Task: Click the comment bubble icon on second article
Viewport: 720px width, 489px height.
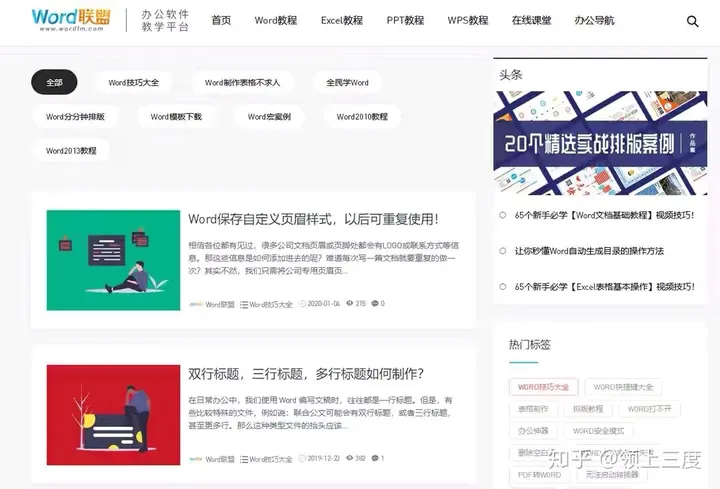Action: click(x=375, y=459)
